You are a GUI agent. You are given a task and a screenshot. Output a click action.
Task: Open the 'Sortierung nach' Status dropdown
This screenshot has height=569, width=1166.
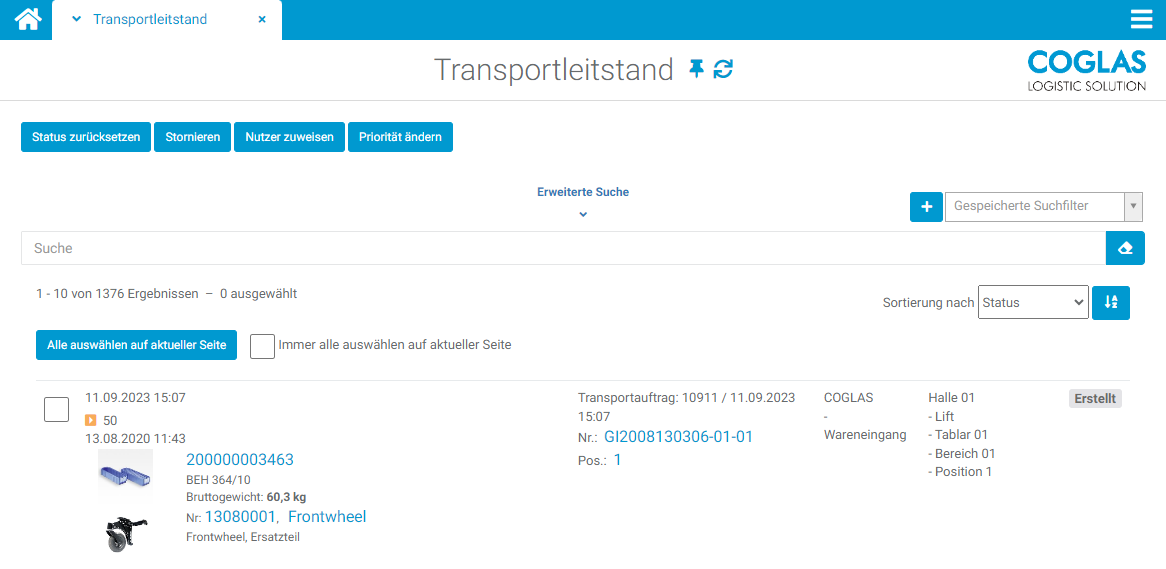[1033, 303]
